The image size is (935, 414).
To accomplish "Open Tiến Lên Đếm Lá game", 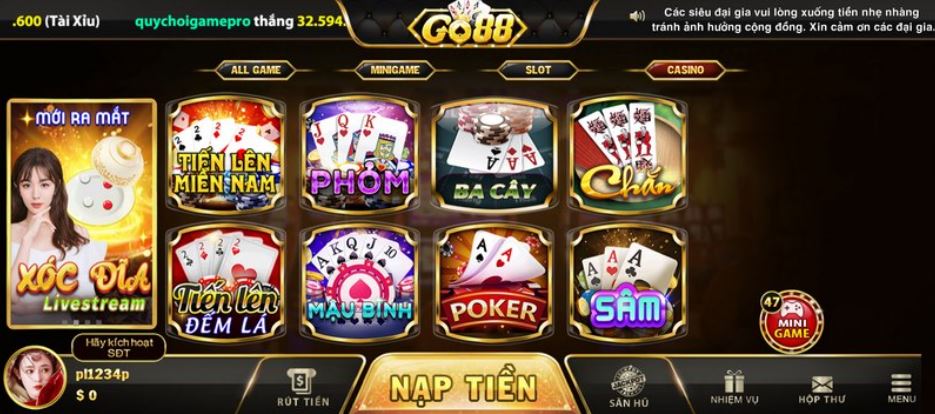I will [x=225, y=282].
